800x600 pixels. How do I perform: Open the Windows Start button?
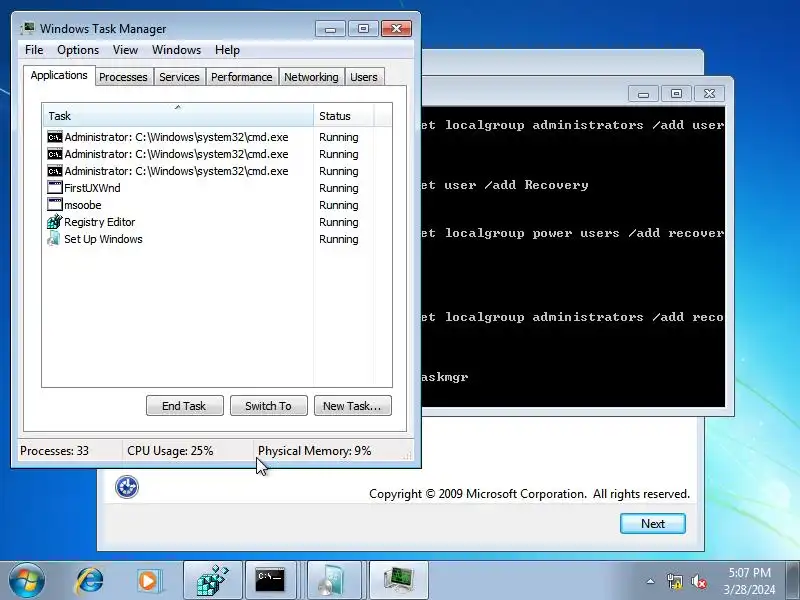(27, 581)
